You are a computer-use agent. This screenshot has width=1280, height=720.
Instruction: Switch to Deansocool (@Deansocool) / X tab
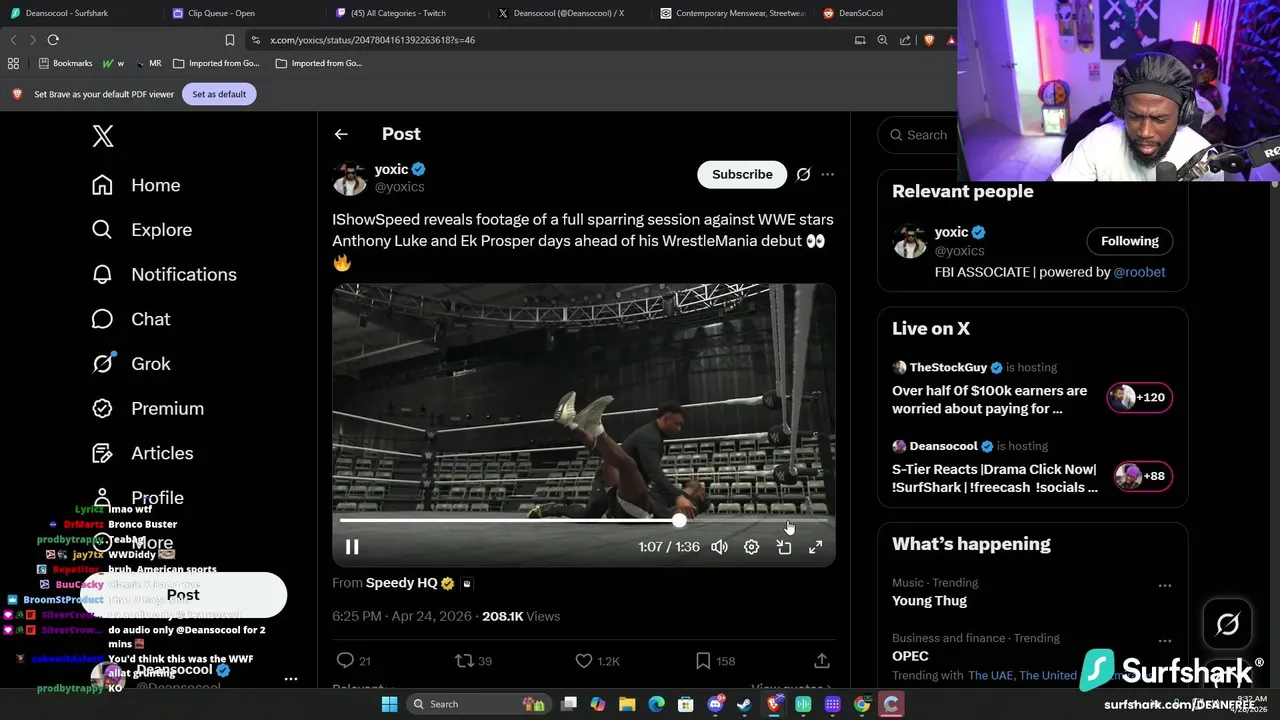click(x=568, y=13)
